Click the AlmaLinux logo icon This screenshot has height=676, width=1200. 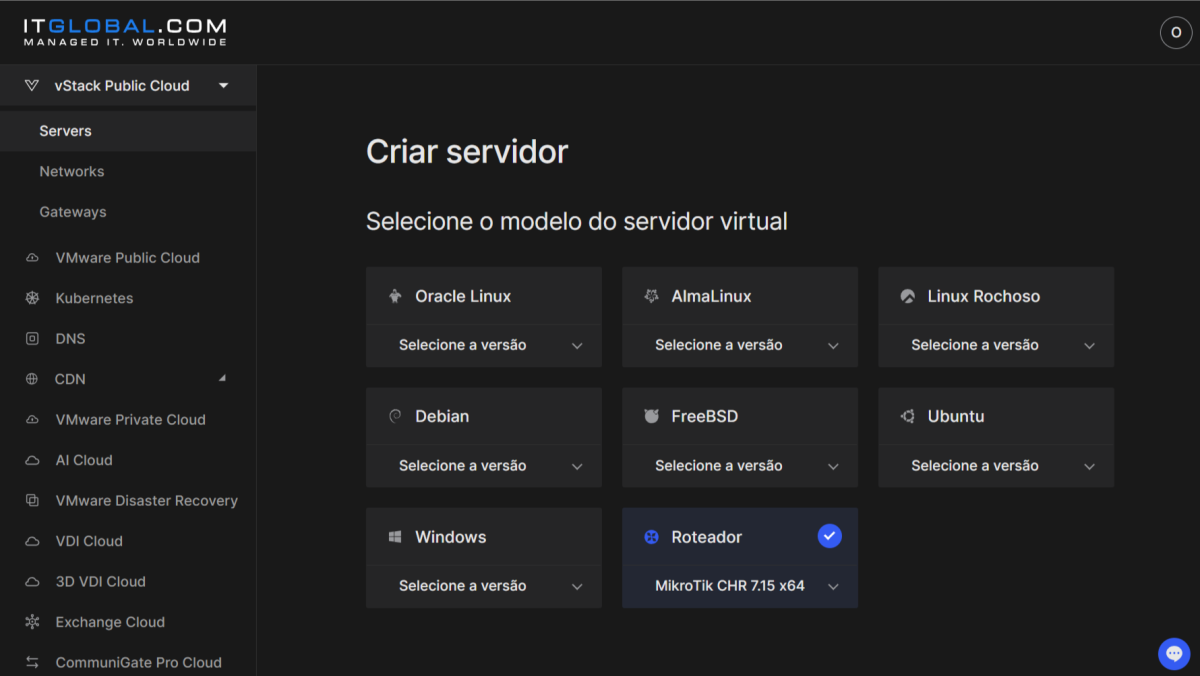651,297
